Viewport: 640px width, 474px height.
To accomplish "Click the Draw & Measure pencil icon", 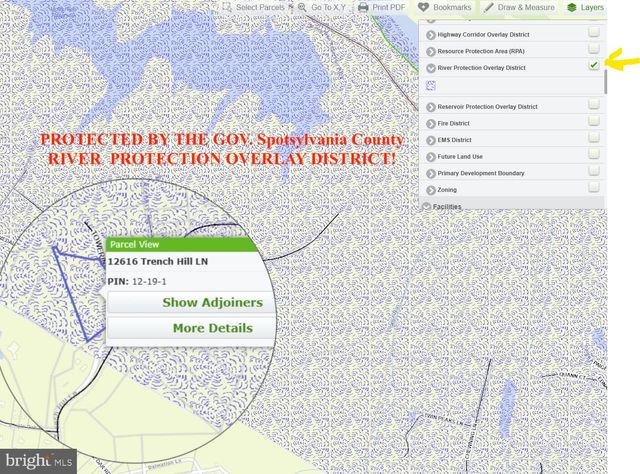I will tap(489, 7).
